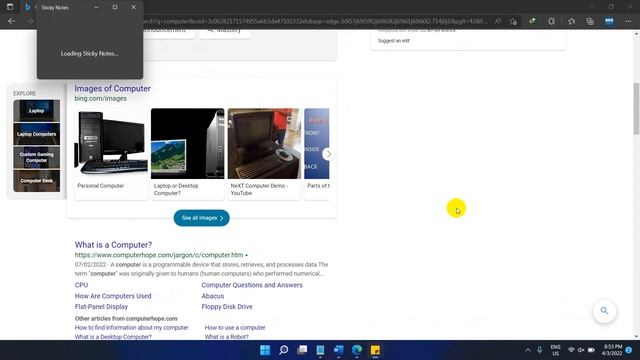Screen dimensions: 640x360
Task: Click the blue profile icon in Edge
Action: 609,21
